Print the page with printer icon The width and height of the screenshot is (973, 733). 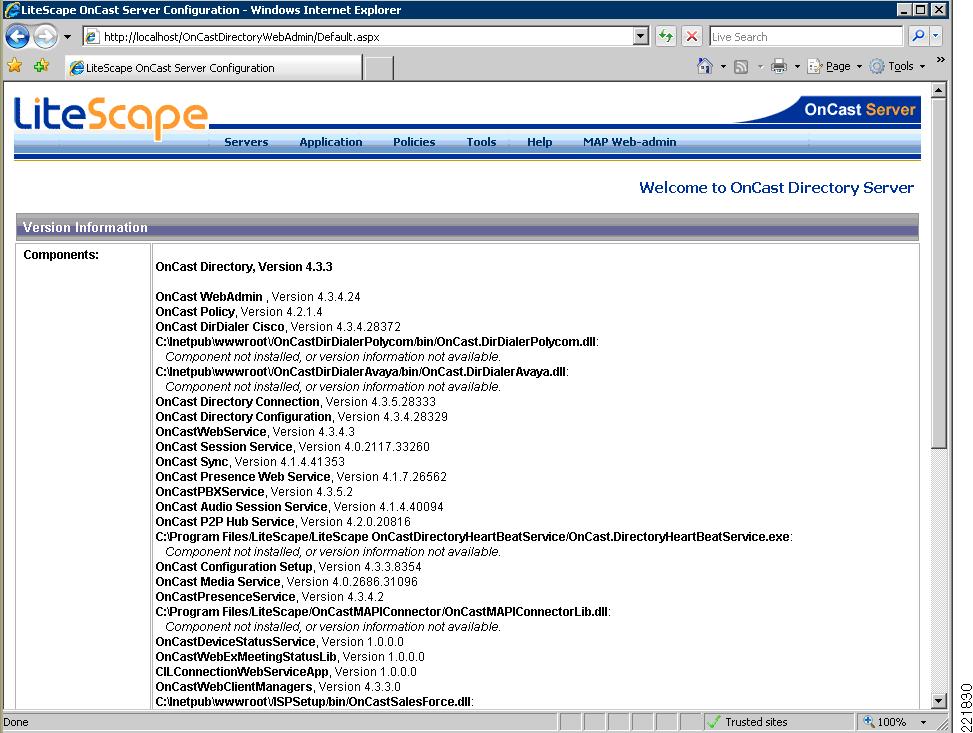coord(779,66)
